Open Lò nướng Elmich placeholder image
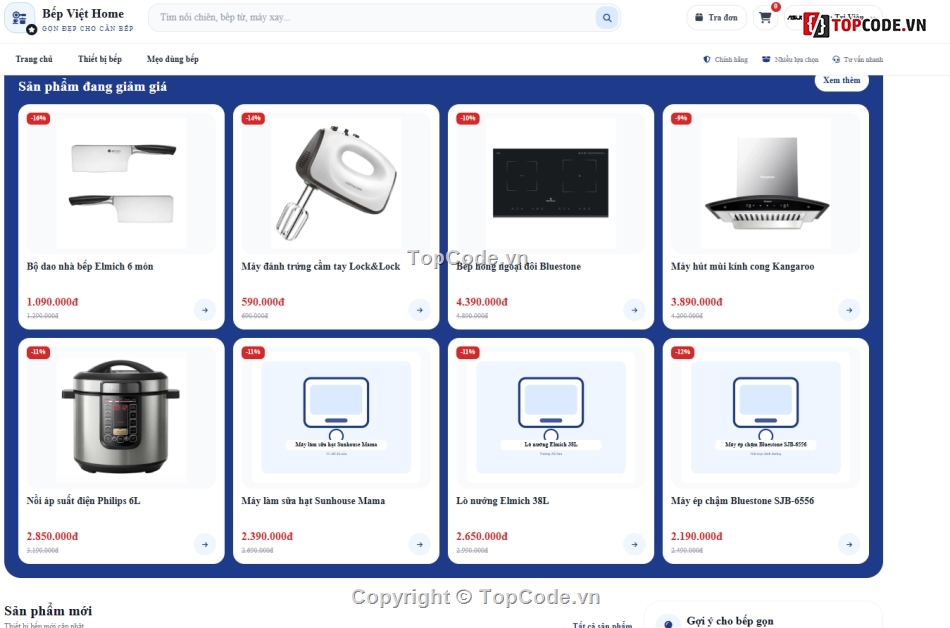 [x=551, y=417]
